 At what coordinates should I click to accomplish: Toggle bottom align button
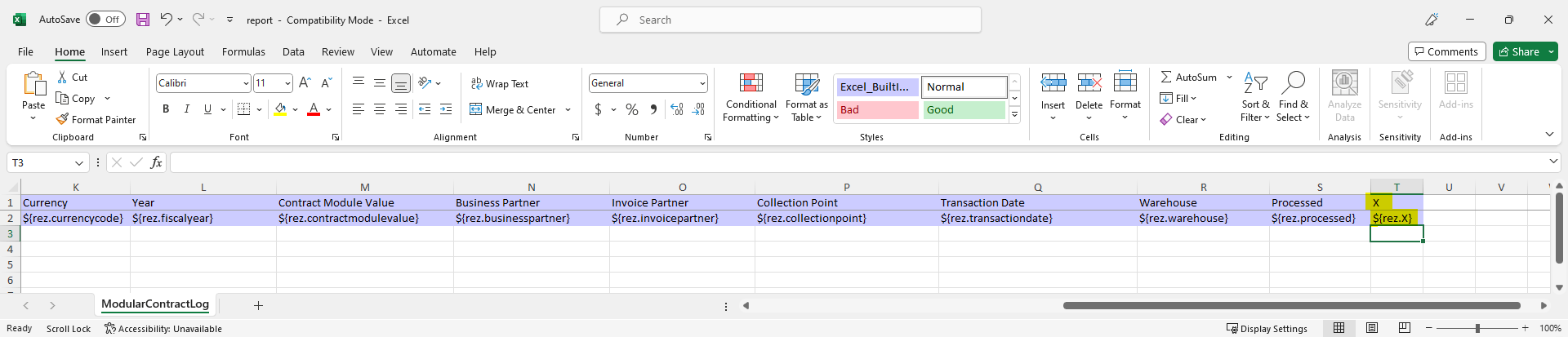[401, 83]
